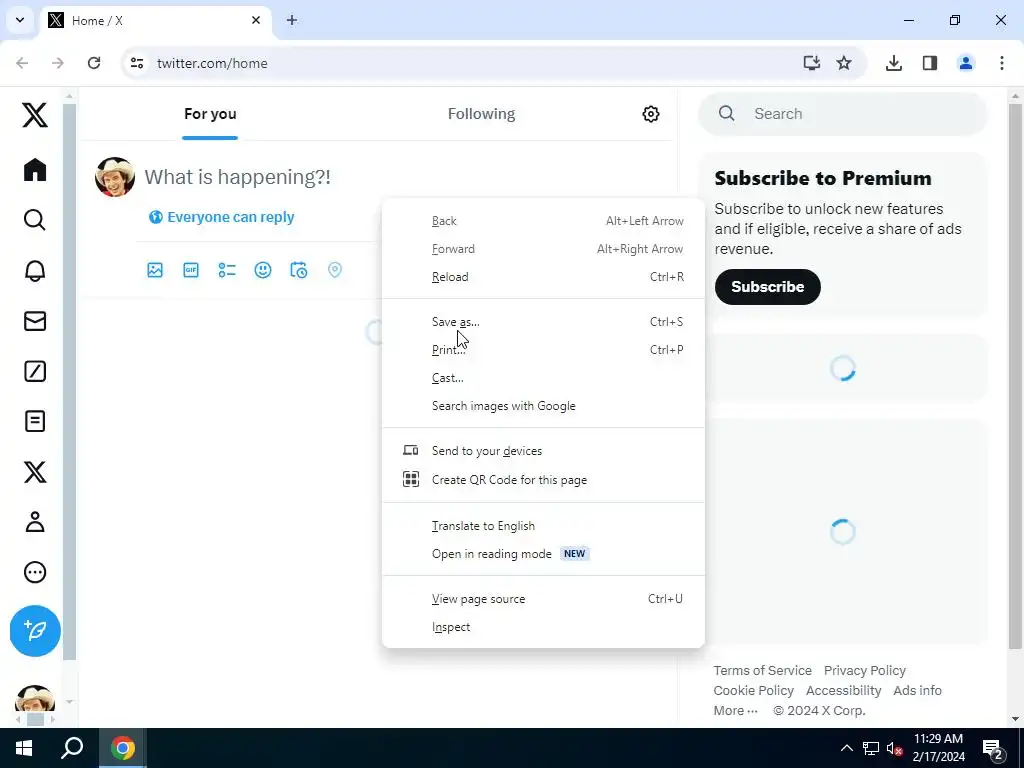Open Ads info link
The width and height of the screenshot is (1024, 768).
coord(918,690)
